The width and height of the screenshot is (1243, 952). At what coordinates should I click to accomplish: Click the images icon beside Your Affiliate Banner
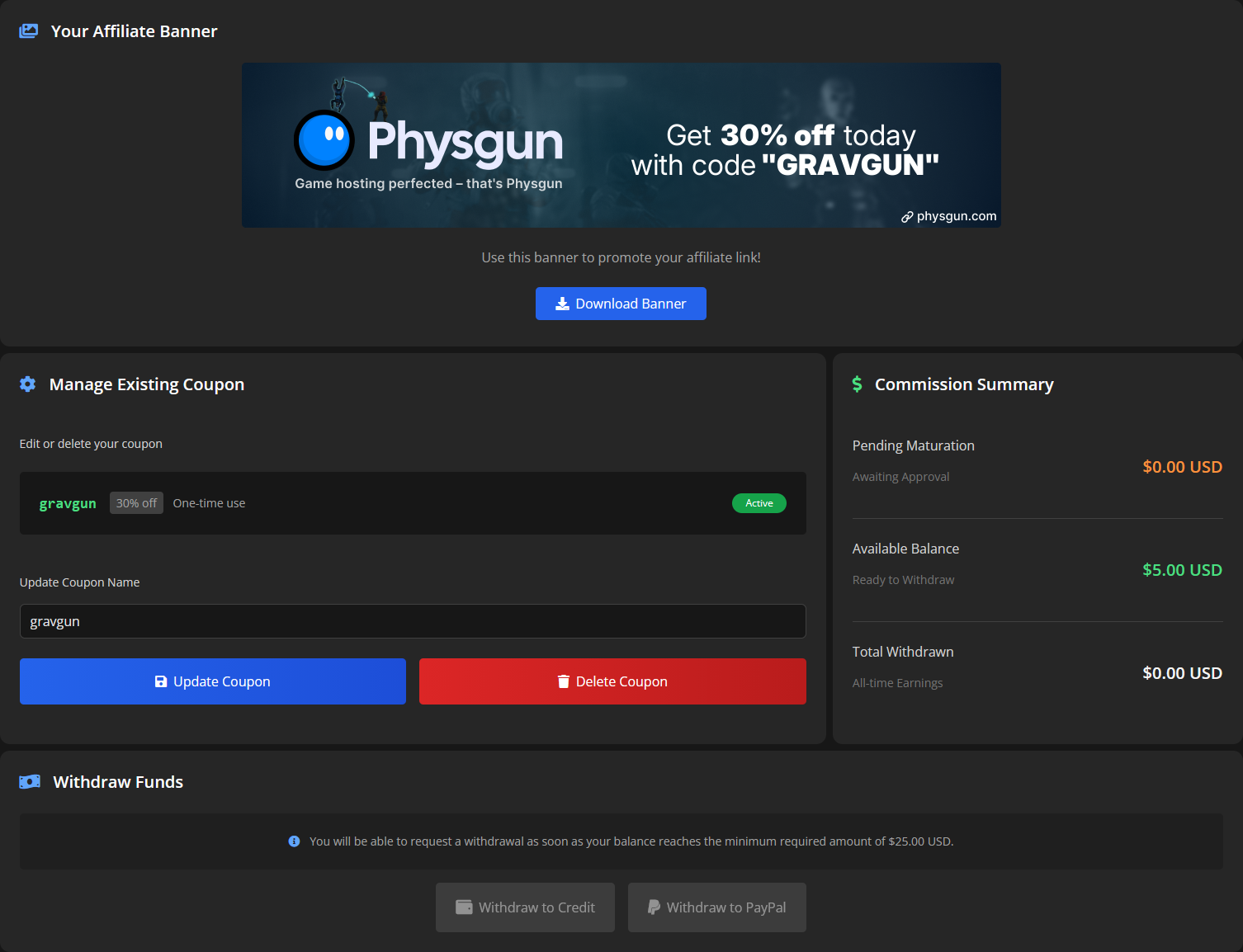tap(29, 31)
